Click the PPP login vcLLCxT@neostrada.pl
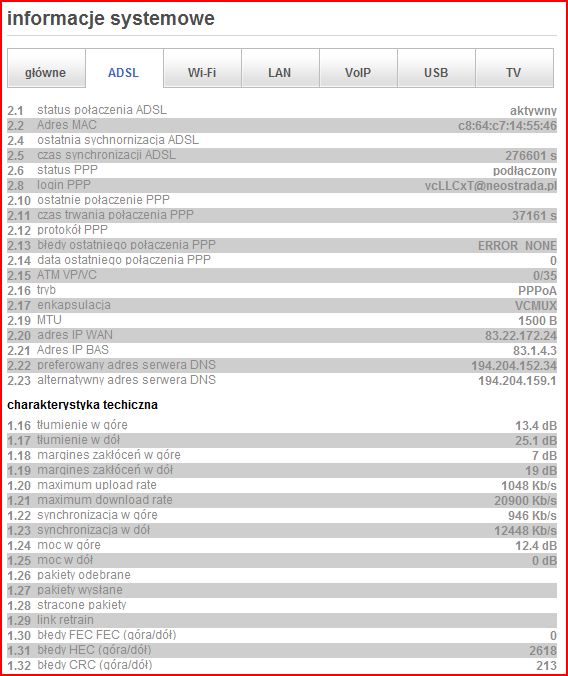 click(x=491, y=186)
